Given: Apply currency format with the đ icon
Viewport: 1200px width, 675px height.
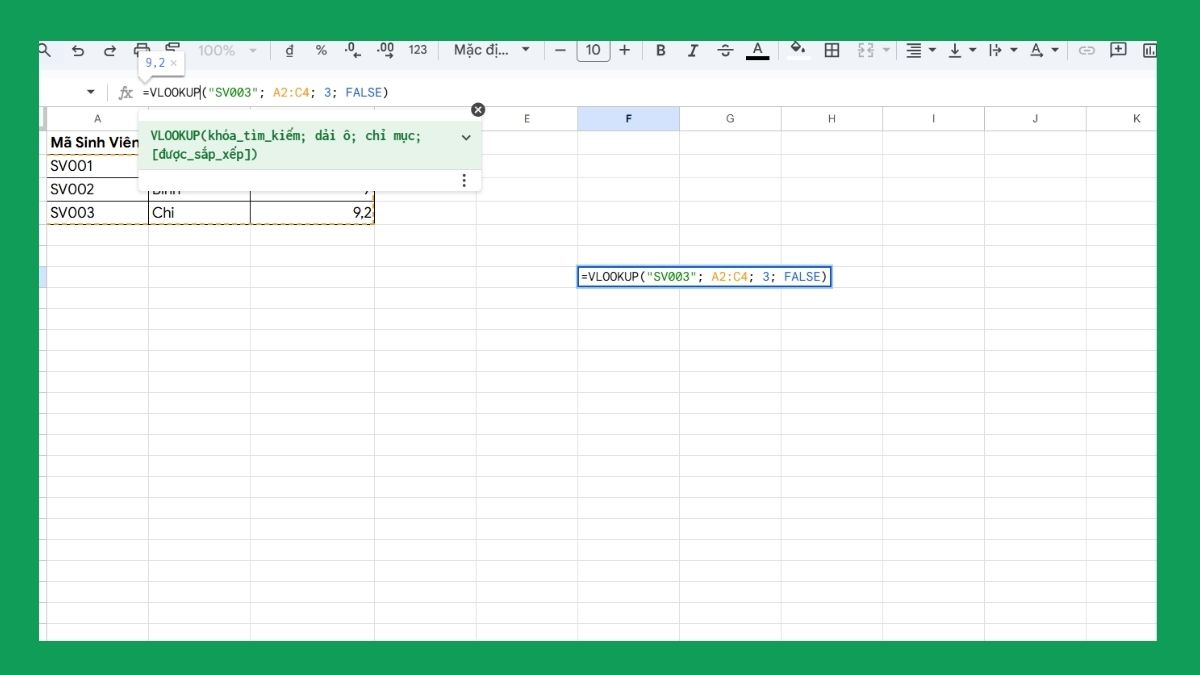Looking at the screenshot, I should [289, 49].
